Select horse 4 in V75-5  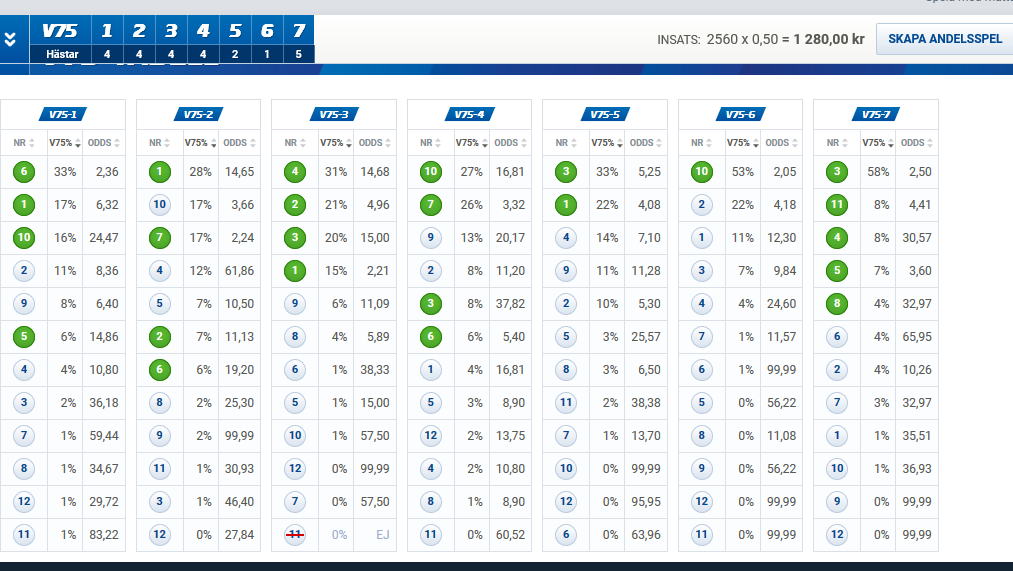click(x=566, y=238)
